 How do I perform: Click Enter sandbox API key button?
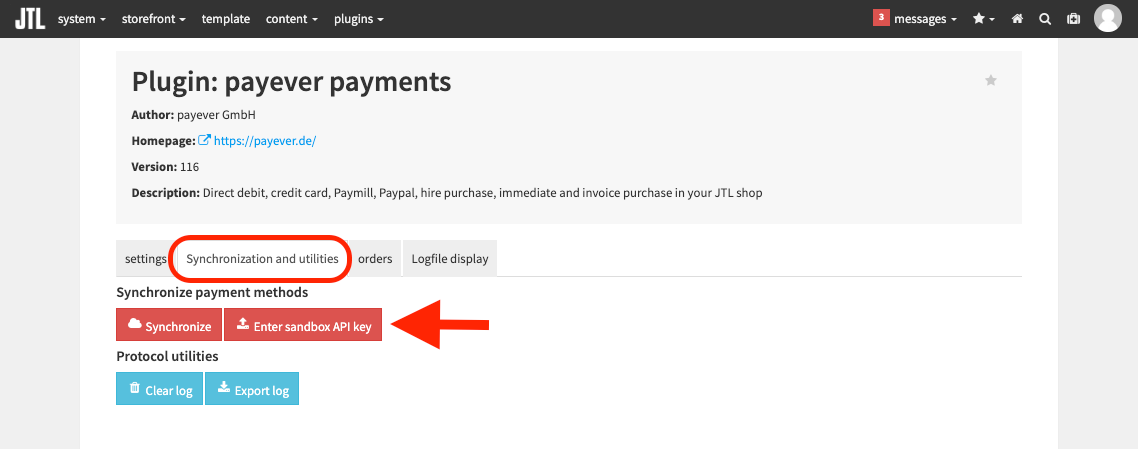303,324
